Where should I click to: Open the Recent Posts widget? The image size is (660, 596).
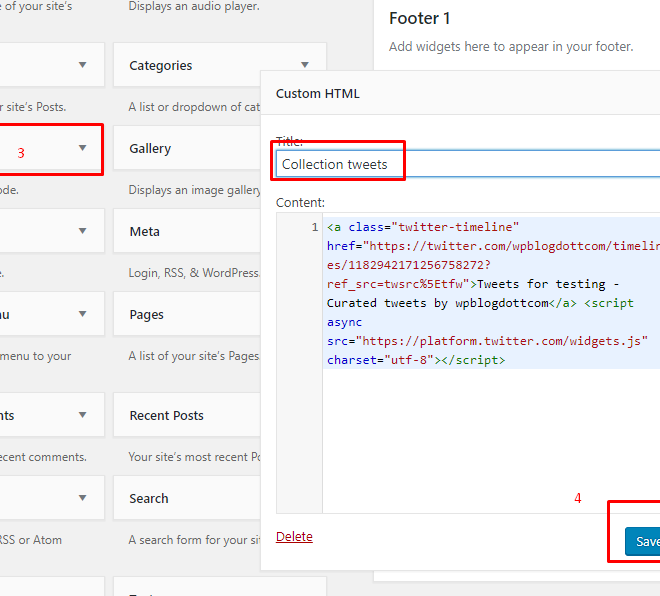[187, 415]
